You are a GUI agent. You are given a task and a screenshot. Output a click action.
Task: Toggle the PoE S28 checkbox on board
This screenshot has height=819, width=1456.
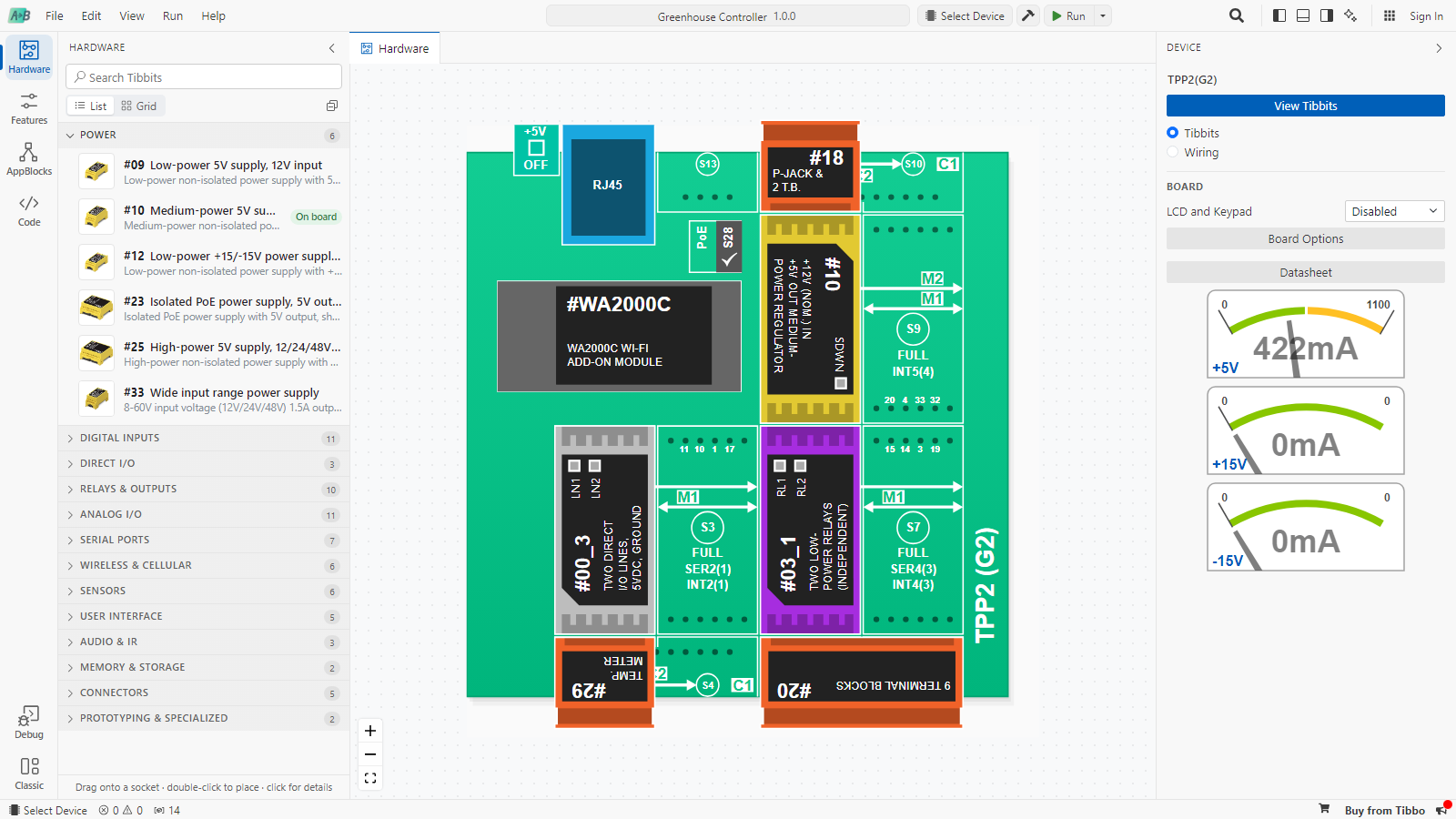pyautogui.click(x=729, y=260)
